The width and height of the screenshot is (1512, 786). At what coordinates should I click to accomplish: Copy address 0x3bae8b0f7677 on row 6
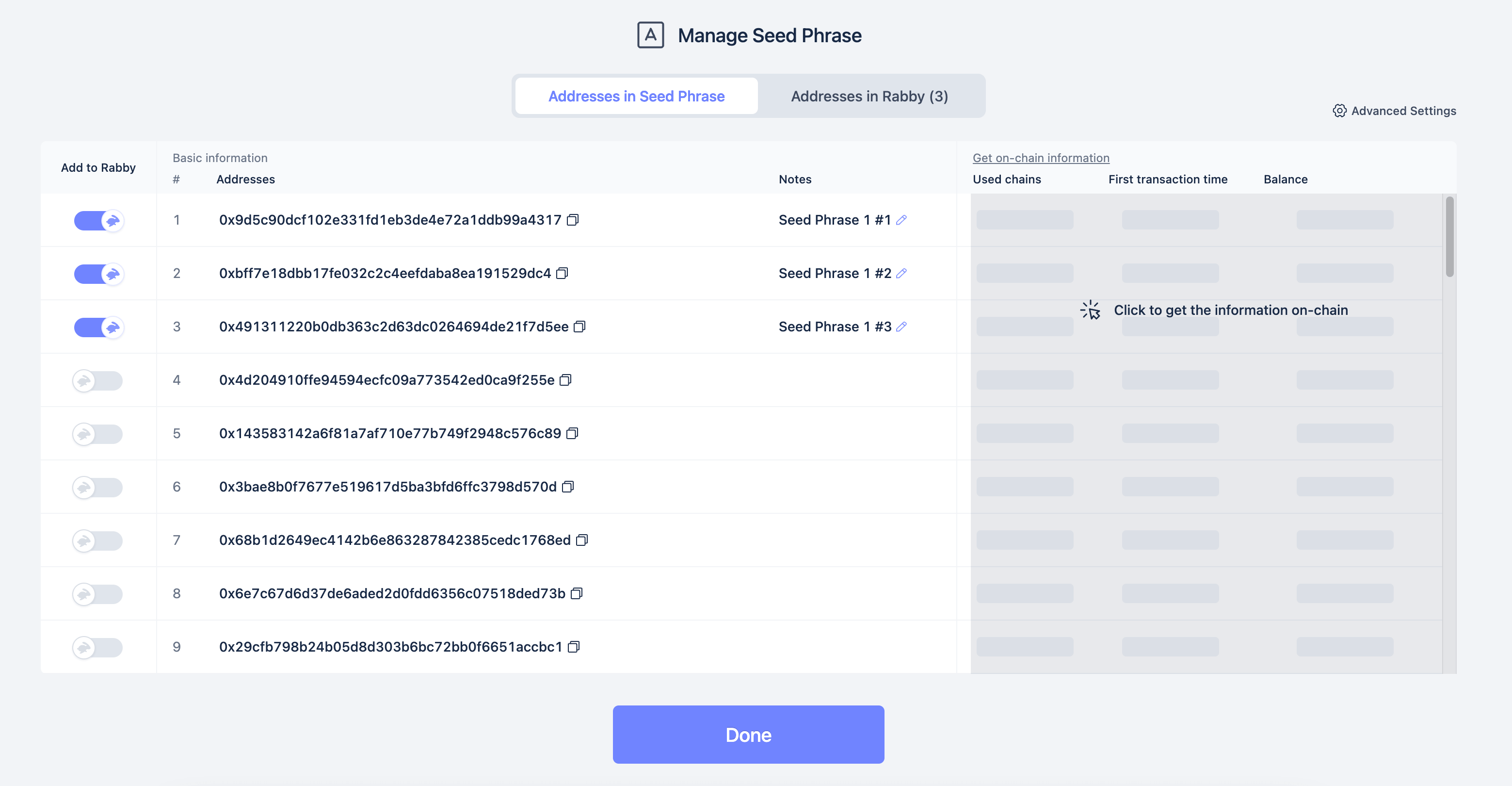(568, 487)
